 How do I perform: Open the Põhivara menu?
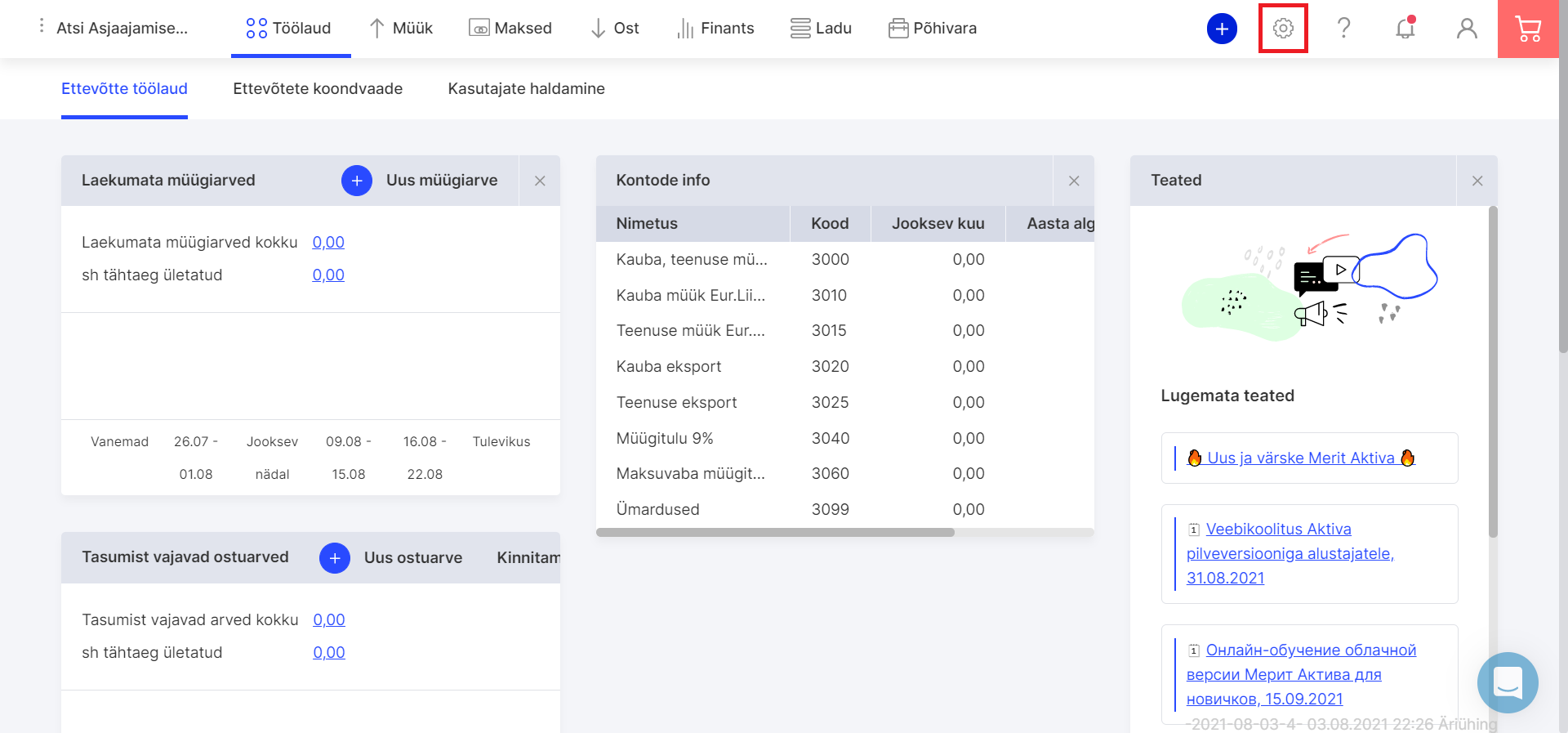pos(933,29)
